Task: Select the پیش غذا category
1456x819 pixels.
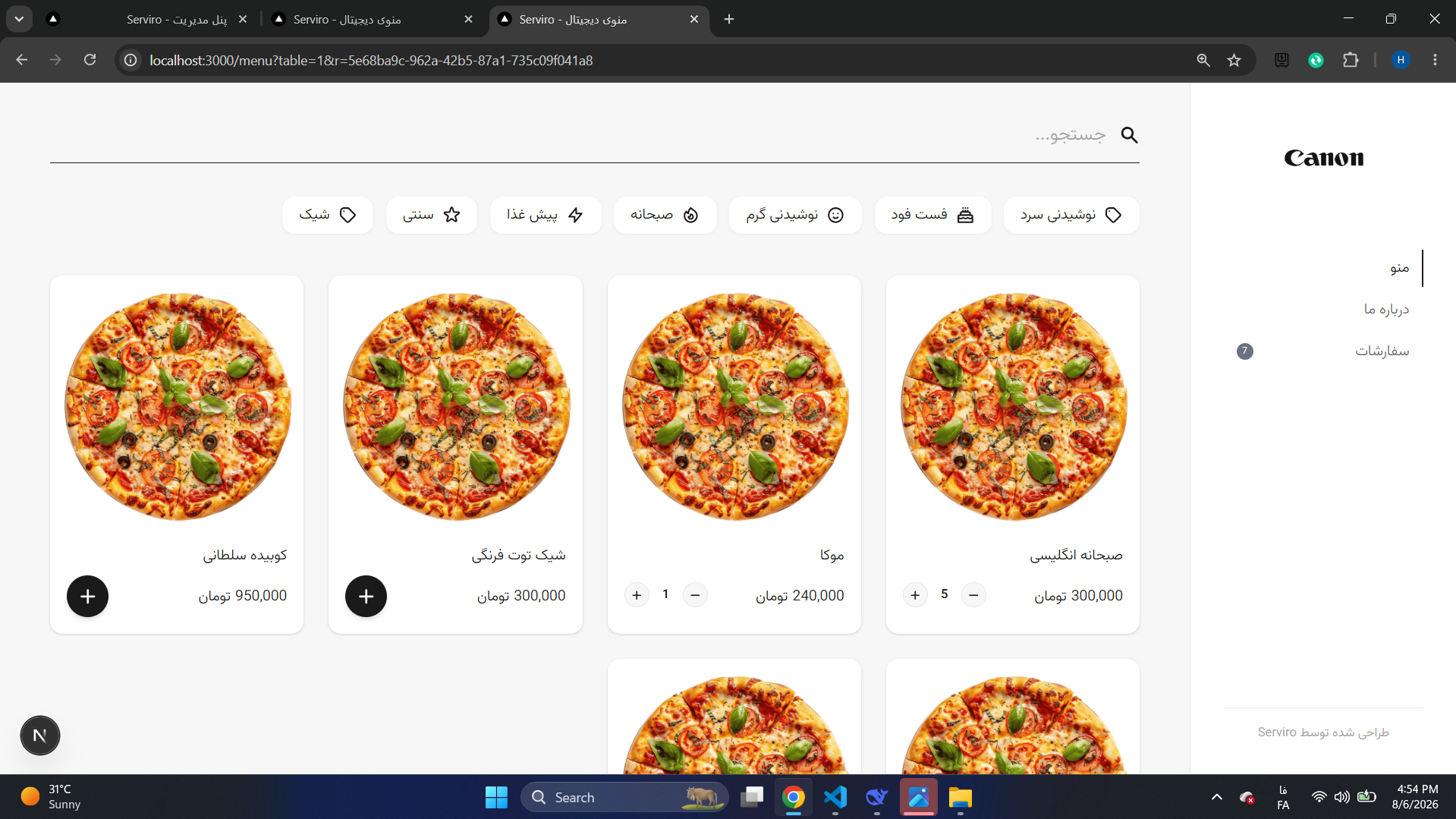Action: pyautogui.click(x=546, y=215)
